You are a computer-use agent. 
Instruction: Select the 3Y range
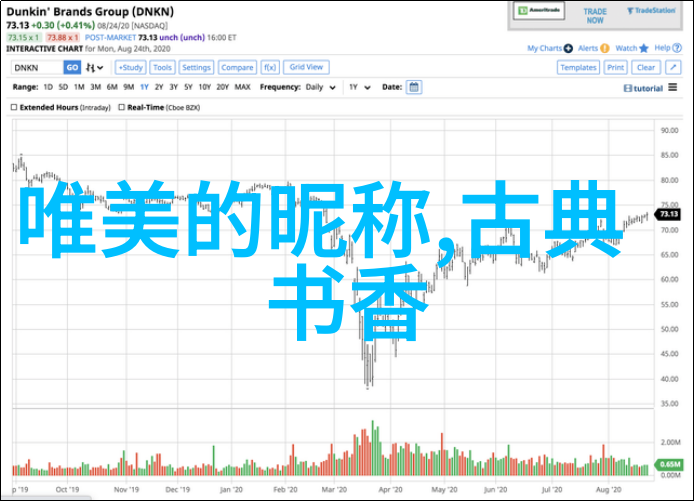pos(174,87)
